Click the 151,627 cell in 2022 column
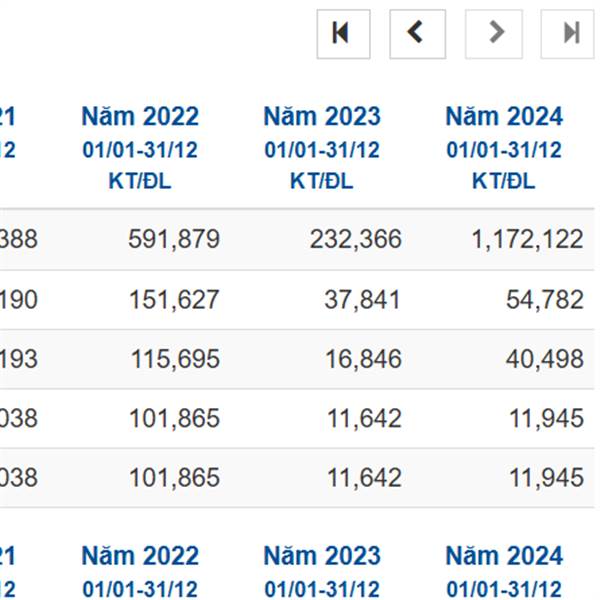This screenshot has height=600, width=600. pos(174,299)
